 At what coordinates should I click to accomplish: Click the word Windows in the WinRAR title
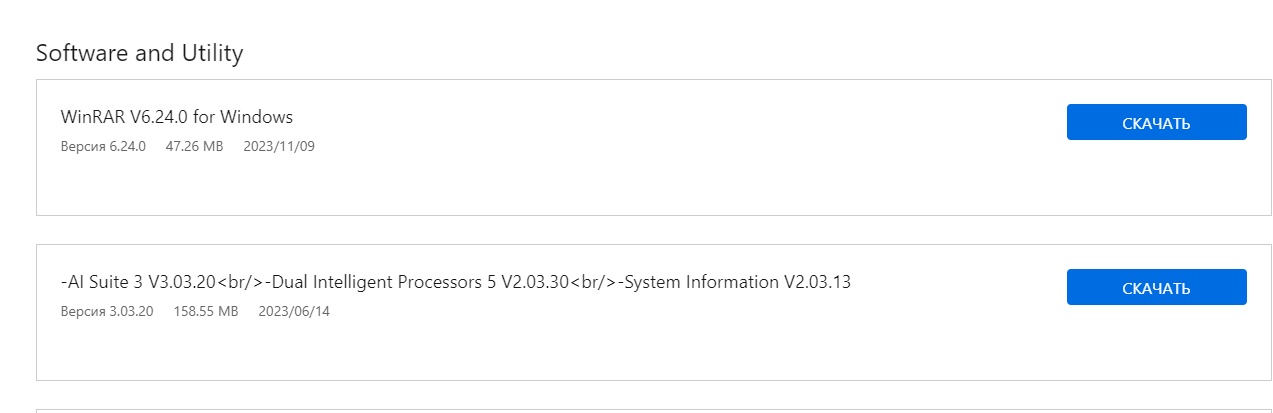click(x=256, y=117)
